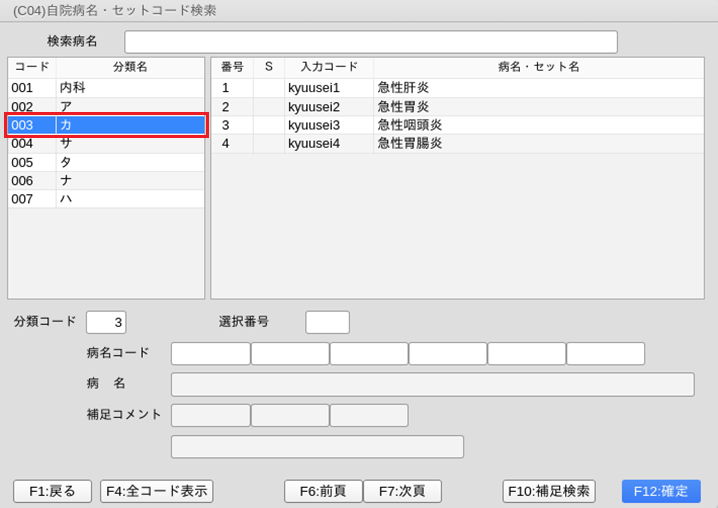Click the 分類コード input field
The height and width of the screenshot is (508, 718).
point(106,322)
